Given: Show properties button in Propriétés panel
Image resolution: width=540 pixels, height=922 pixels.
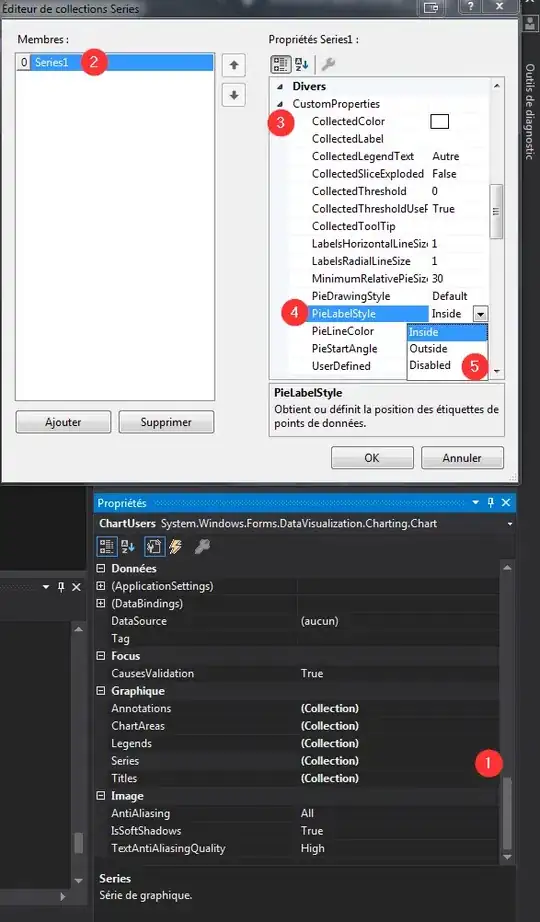Looking at the screenshot, I should [154, 547].
